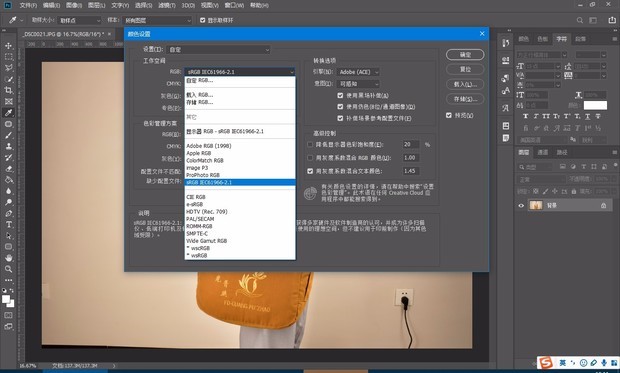Viewport: 620px width, 373px height.
Task: Select the Zoom tool
Action: pyautogui.click(x=8, y=269)
